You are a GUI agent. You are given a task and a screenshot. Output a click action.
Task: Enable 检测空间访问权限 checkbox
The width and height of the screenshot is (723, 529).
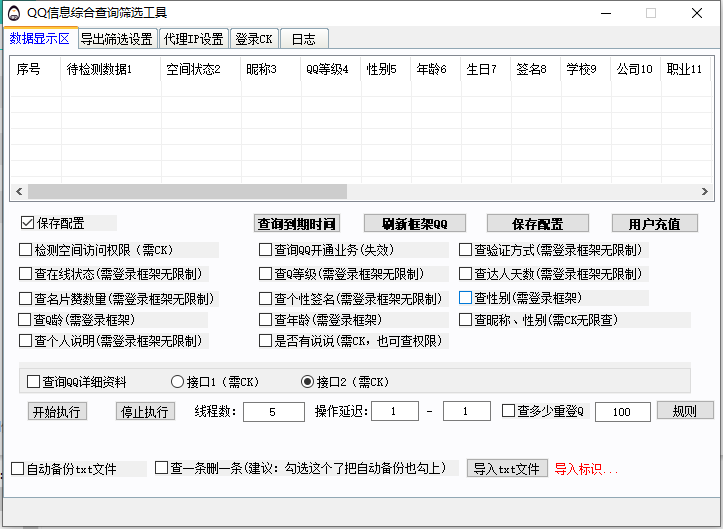(26, 250)
